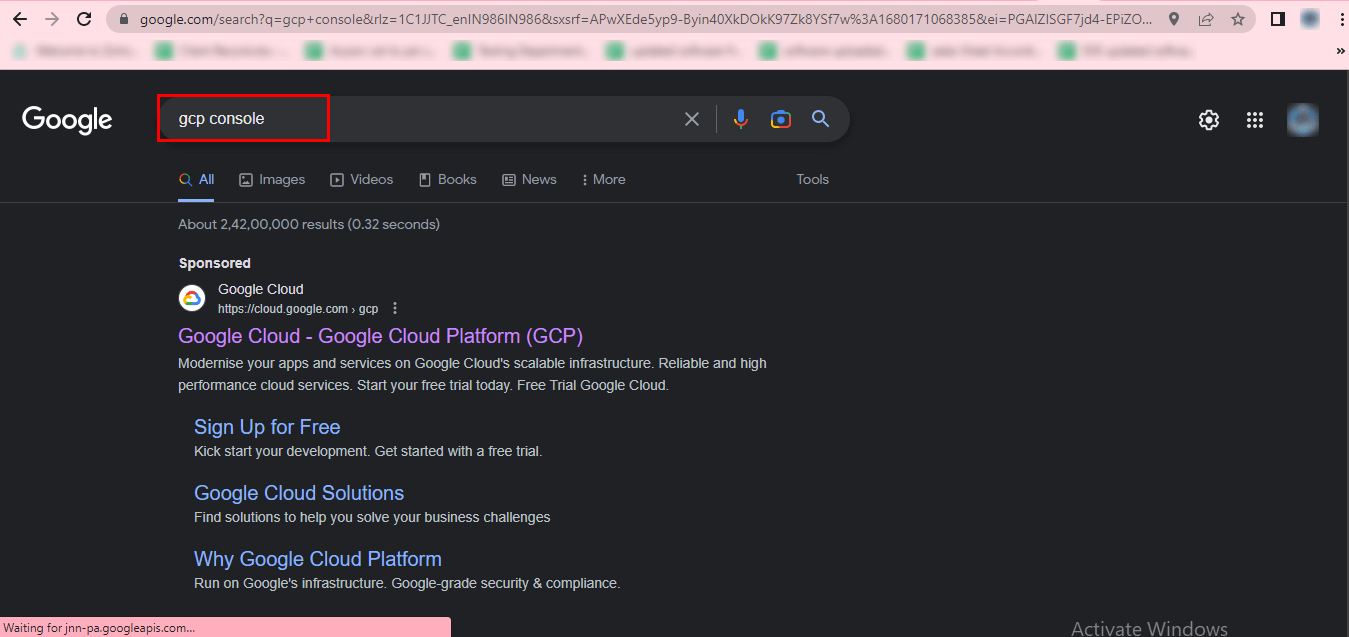The width and height of the screenshot is (1349, 637).
Task: Go back with browser back arrow
Action: [x=20, y=19]
